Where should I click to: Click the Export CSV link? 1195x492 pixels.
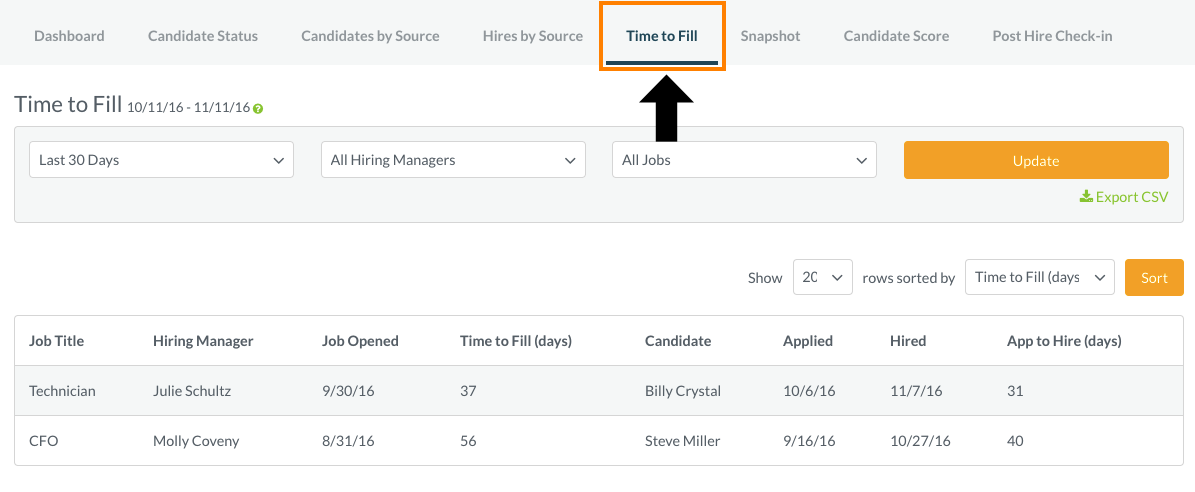(x=1124, y=196)
